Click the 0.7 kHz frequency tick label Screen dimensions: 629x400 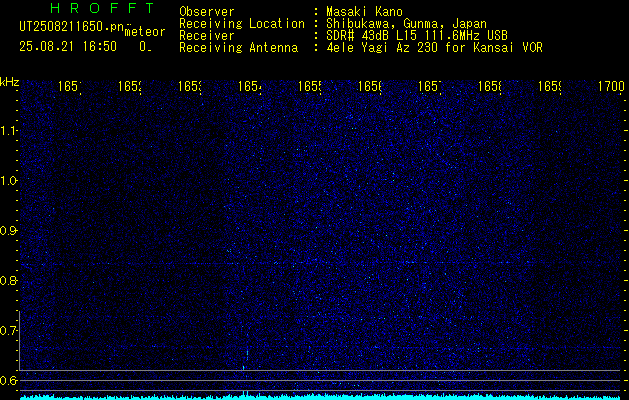[x=8, y=331]
